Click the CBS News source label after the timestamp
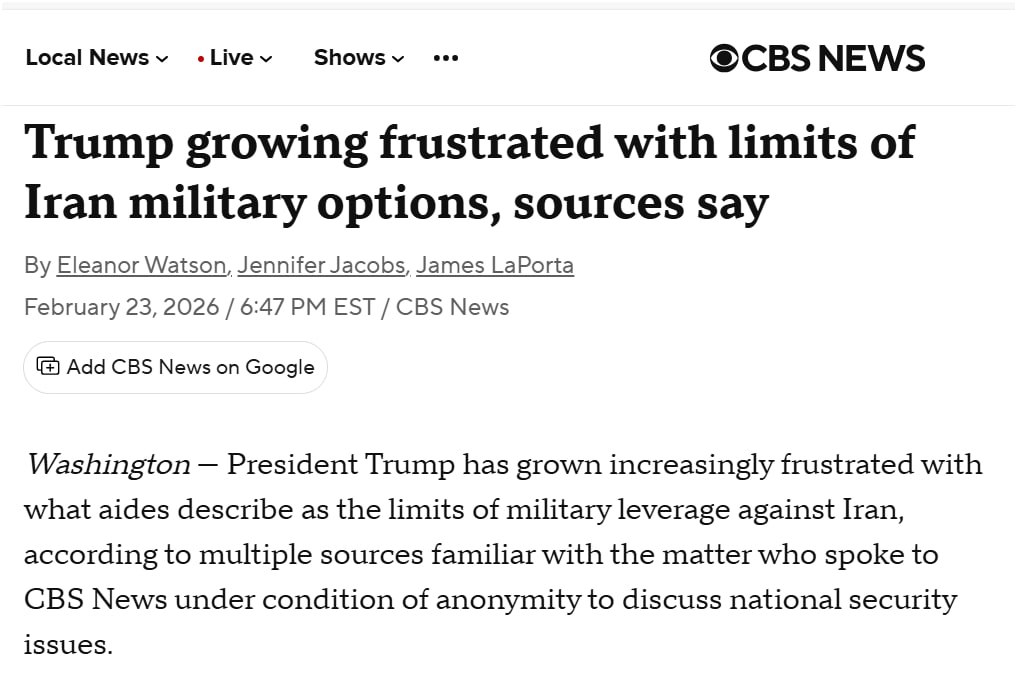Viewport: 1017px width, 684px height. (x=452, y=307)
